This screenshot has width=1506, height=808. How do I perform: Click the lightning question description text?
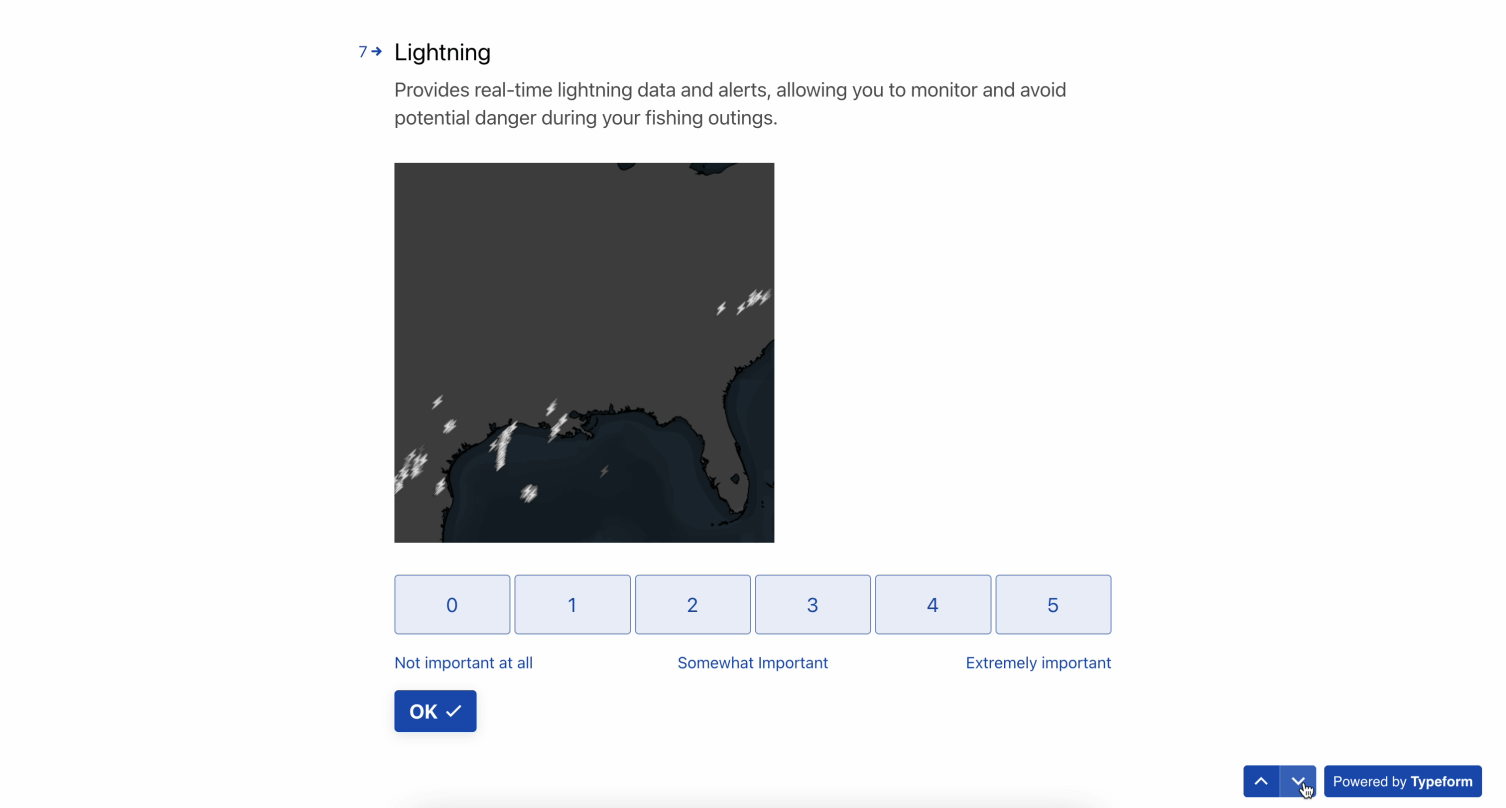pyautogui.click(x=730, y=104)
